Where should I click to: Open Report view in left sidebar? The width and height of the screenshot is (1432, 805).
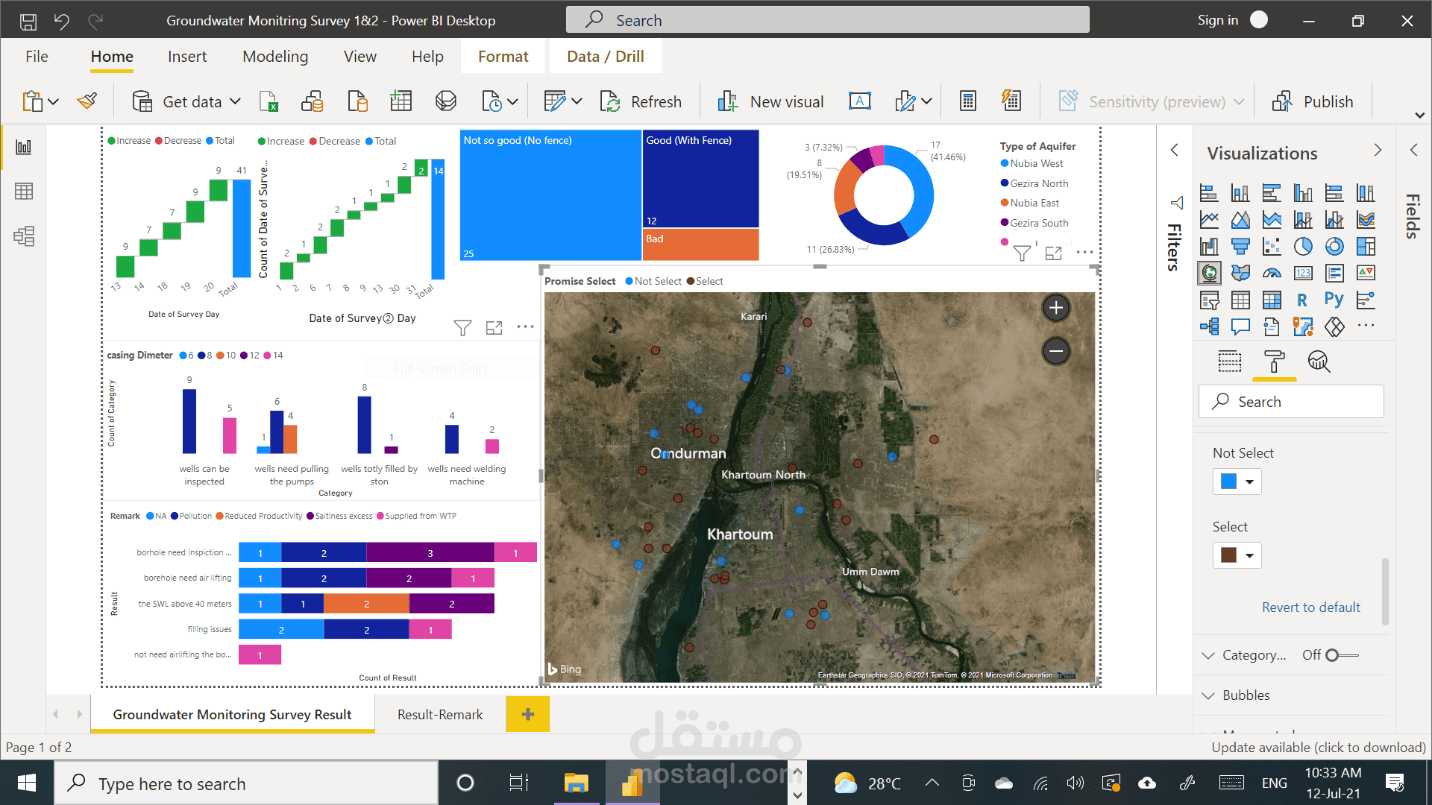coord(24,147)
